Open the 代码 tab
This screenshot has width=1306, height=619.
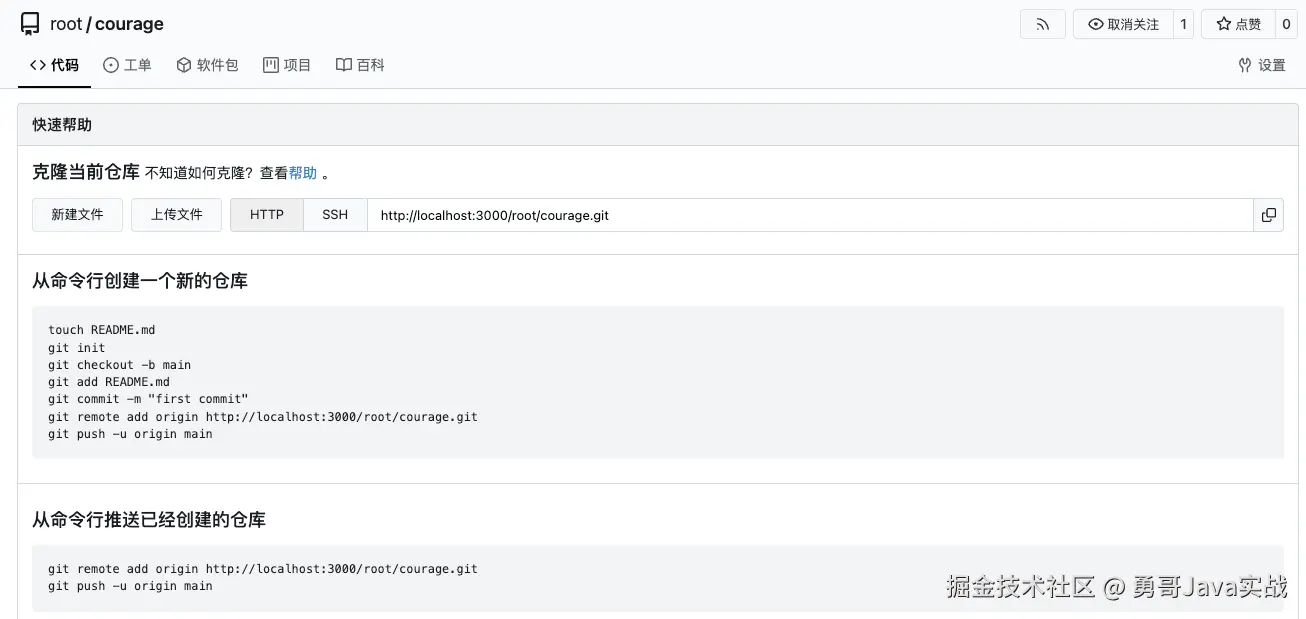pos(54,65)
